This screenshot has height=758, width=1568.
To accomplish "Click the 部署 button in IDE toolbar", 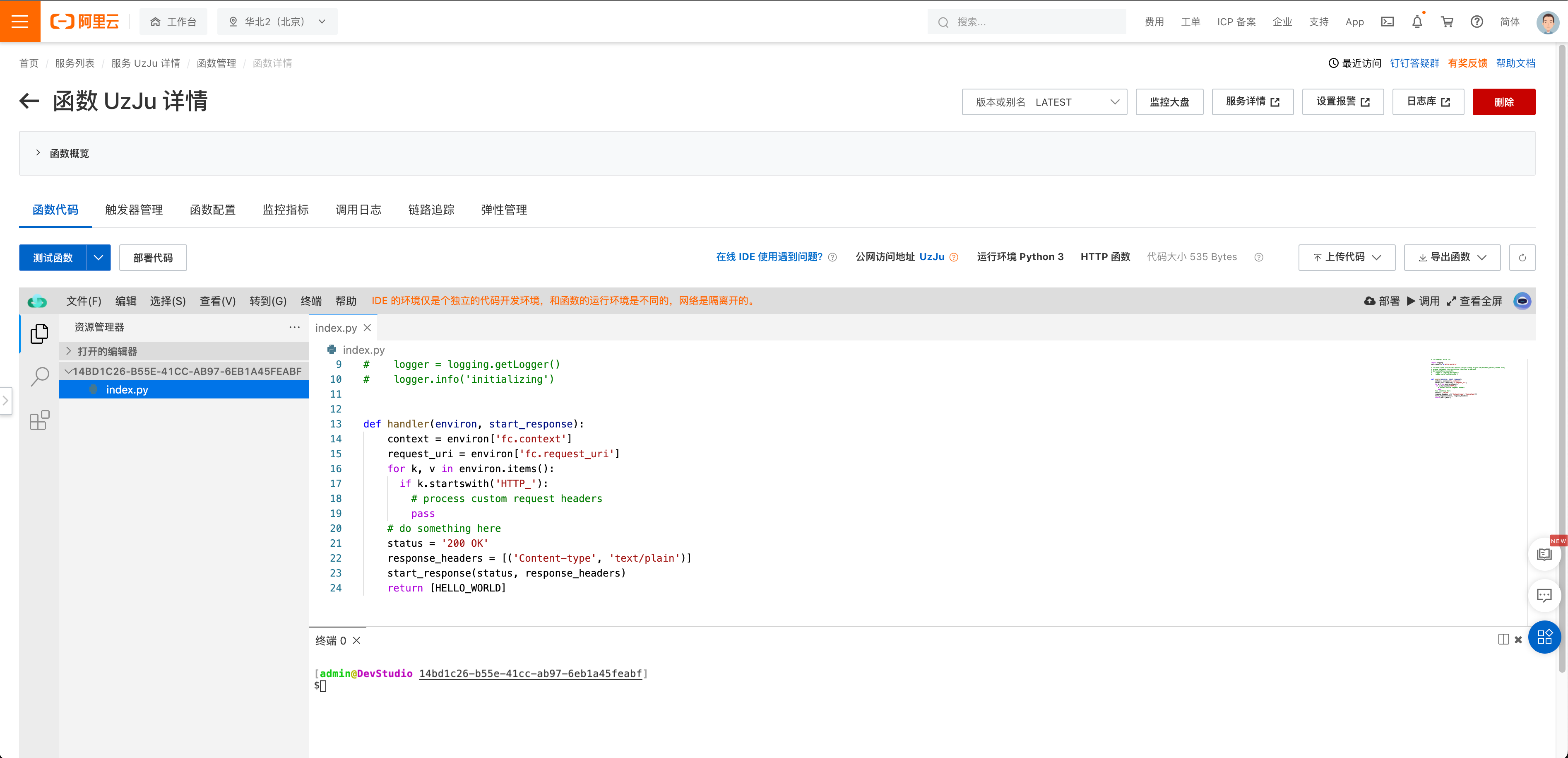I will 1382,301.
